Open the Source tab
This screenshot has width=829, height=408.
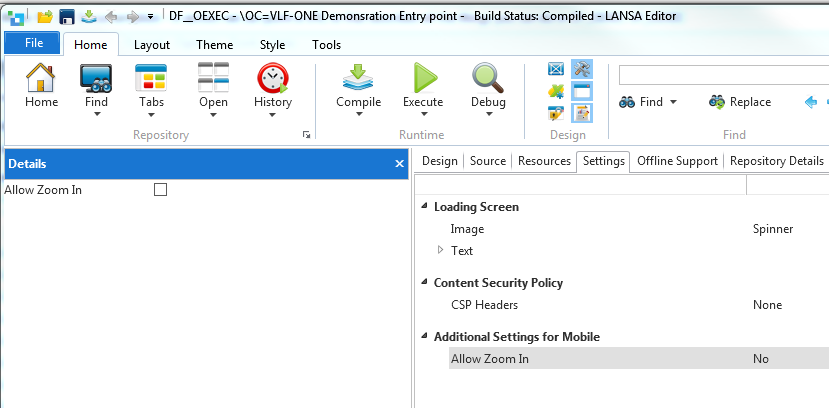tap(487, 161)
